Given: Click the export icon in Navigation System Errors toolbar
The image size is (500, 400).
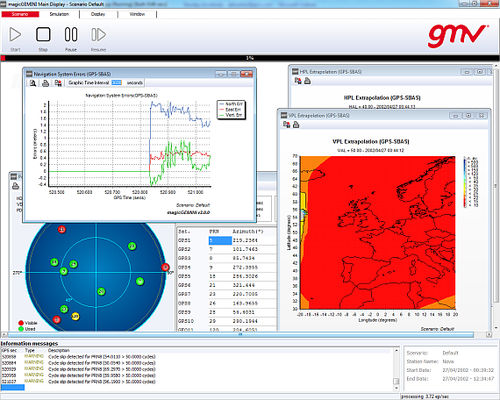Looking at the screenshot, I should click(x=58, y=83).
